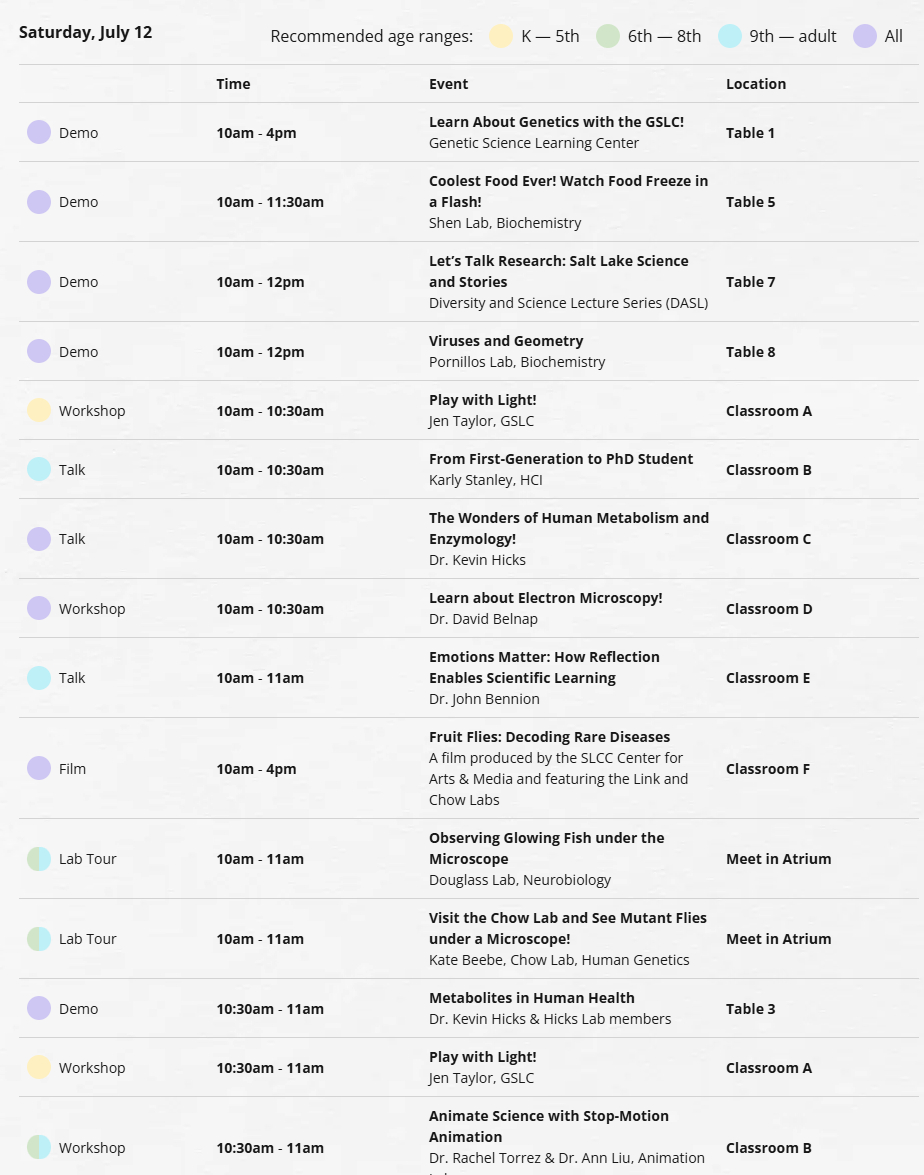Click the green 6th — 8th legend swatch
This screenshot has height=1175, width=924.
pyautogui.click(x=608, y=36)
